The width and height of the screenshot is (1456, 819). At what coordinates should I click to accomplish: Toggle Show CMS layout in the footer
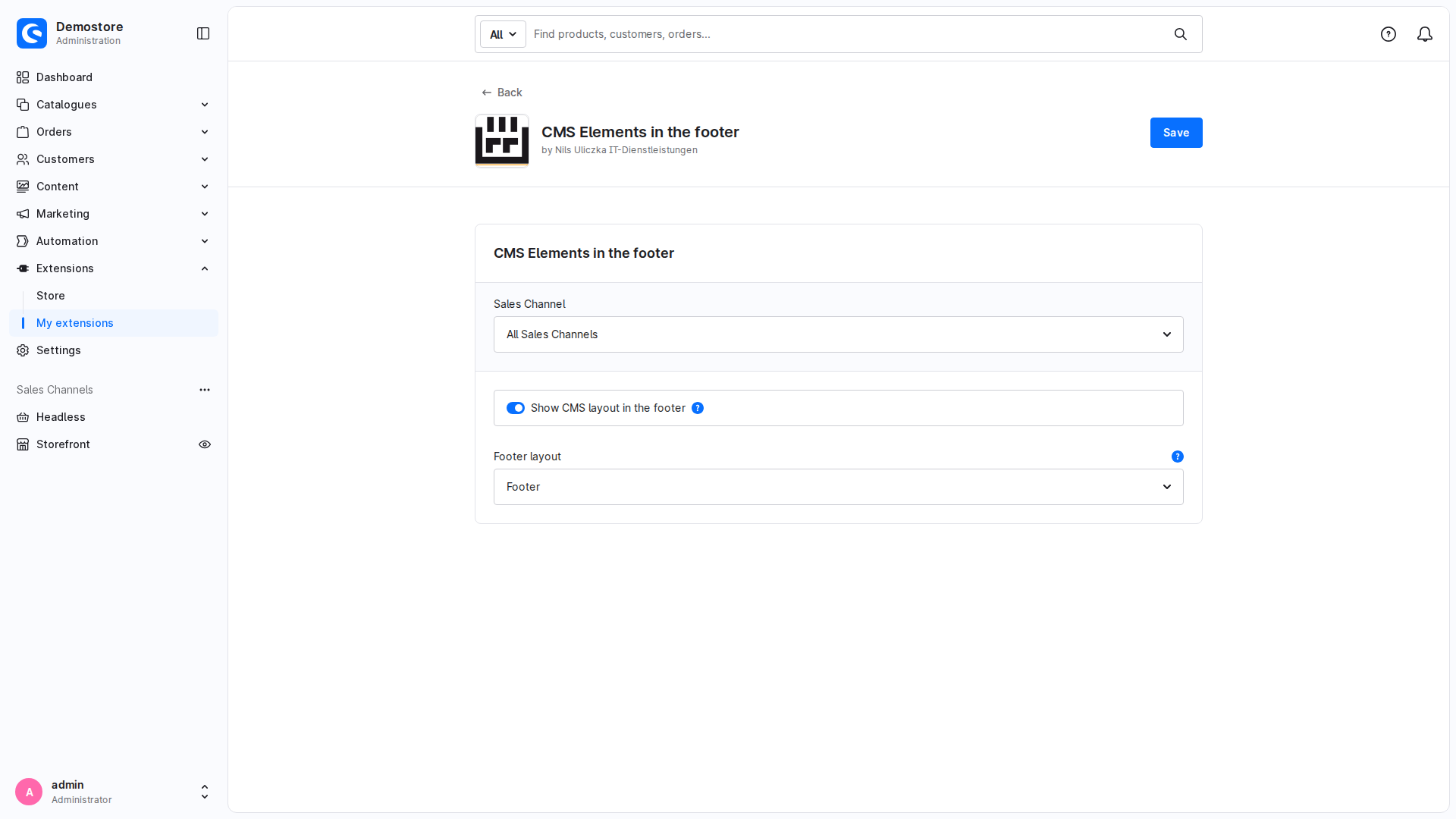(516, 408)
